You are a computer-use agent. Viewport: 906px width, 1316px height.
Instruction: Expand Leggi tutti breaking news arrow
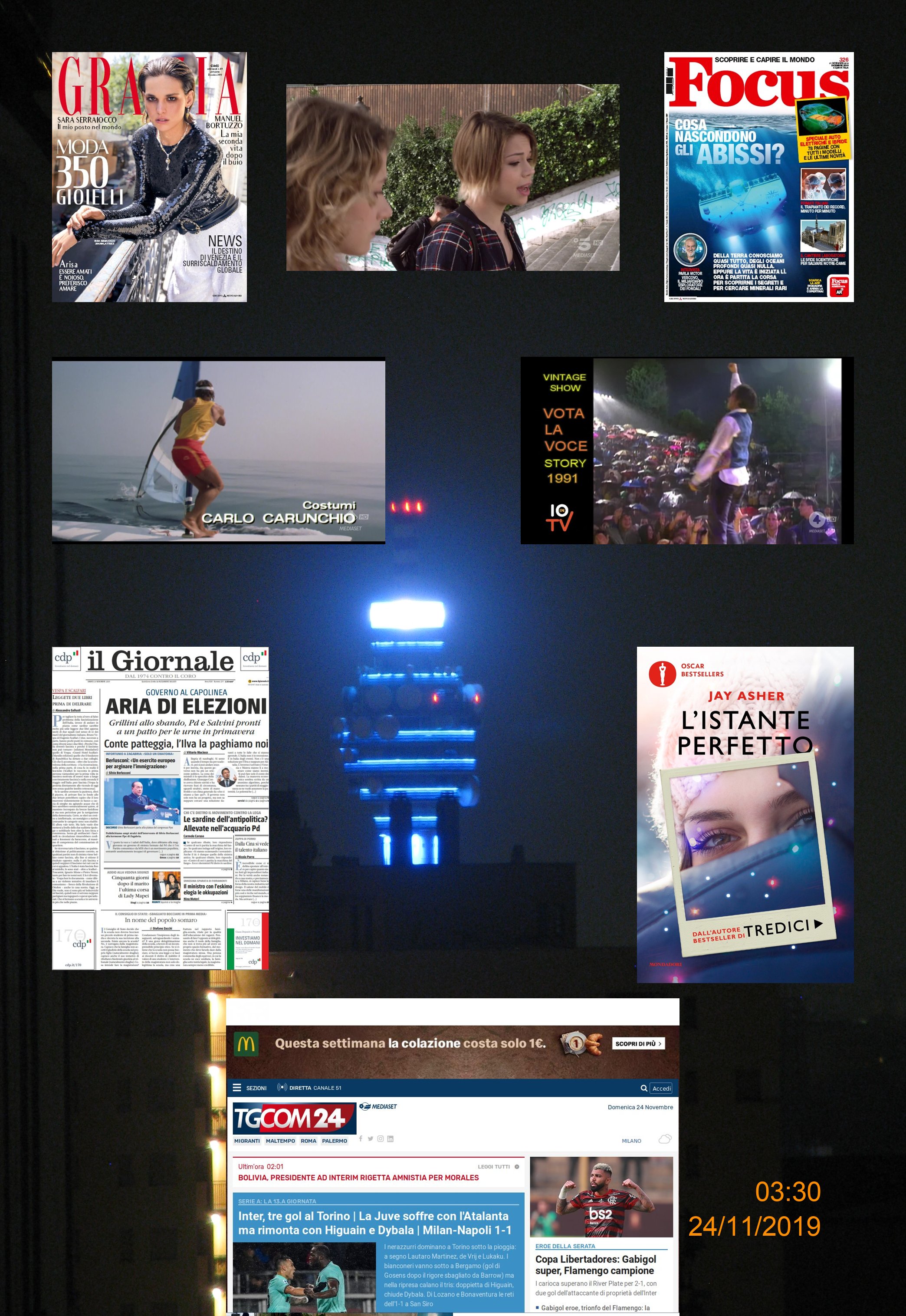(517, 1167)
